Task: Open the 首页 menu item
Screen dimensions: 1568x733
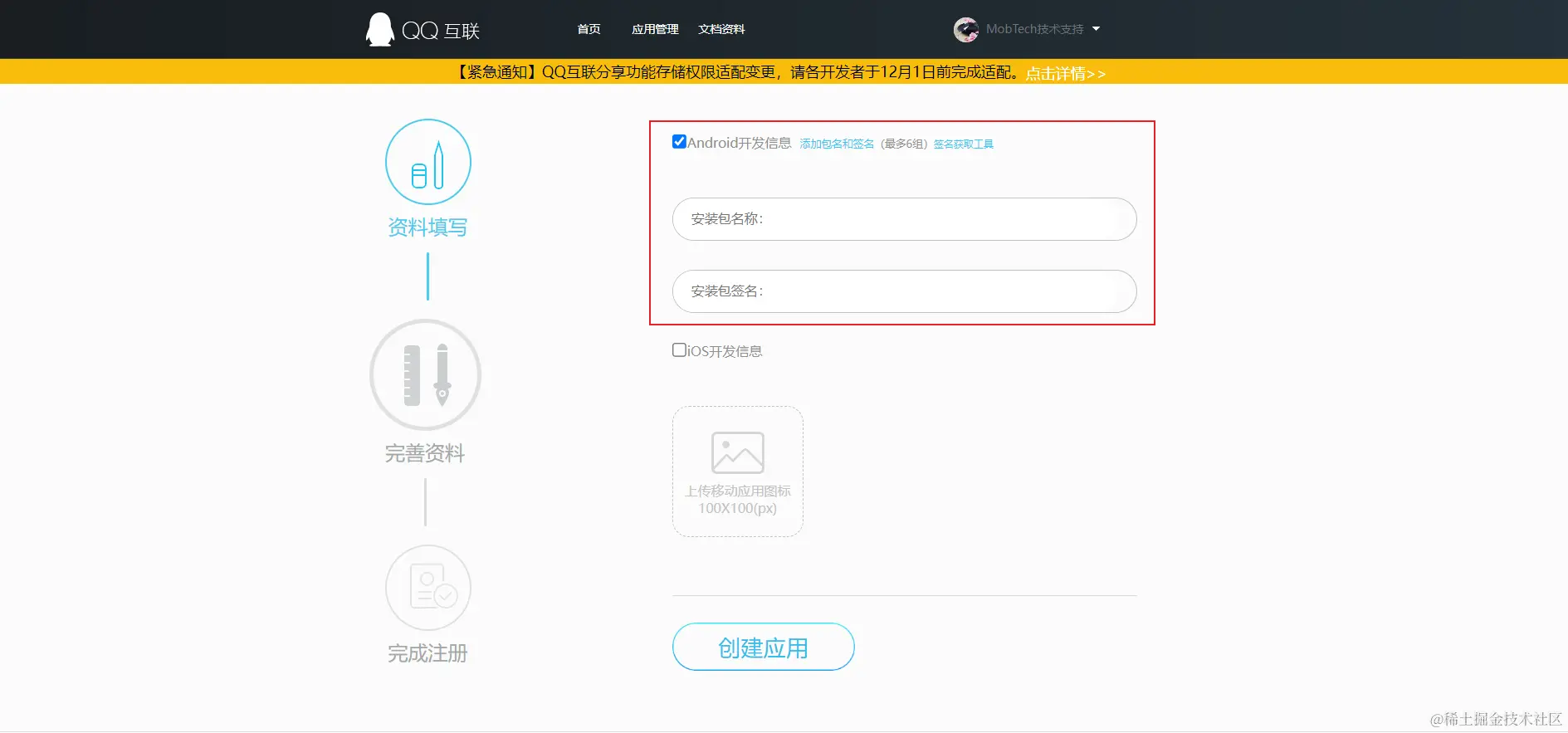Action: tap(589, 29)
